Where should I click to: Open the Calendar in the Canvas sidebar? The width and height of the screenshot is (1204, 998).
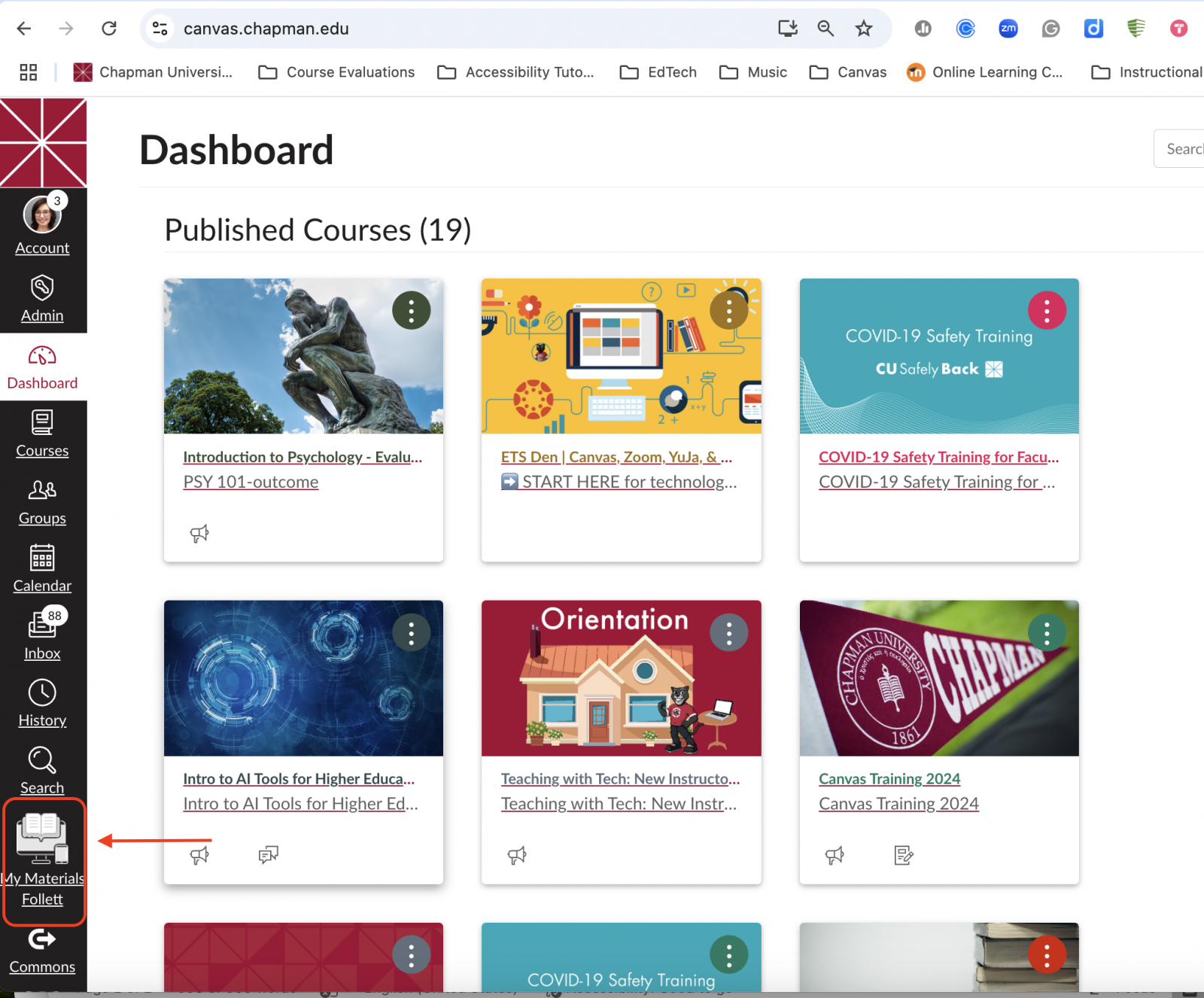pos(42,569)
